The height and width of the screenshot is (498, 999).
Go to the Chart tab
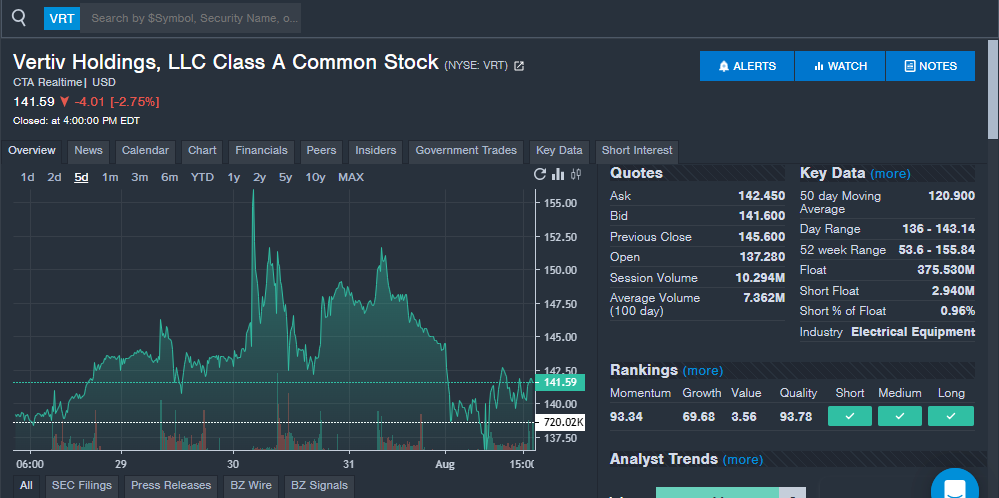[x=202, y=151]
